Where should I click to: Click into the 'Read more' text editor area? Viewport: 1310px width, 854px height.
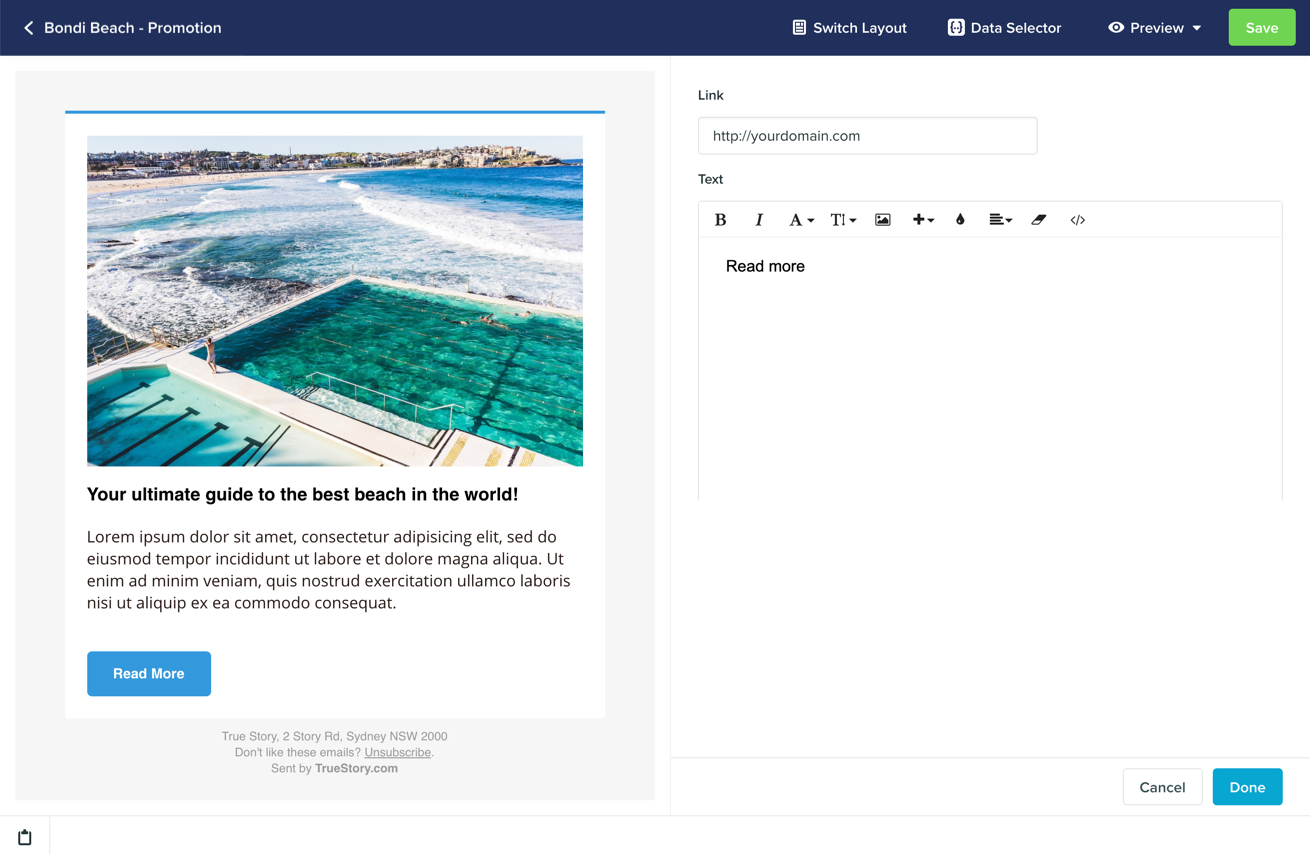990,368
